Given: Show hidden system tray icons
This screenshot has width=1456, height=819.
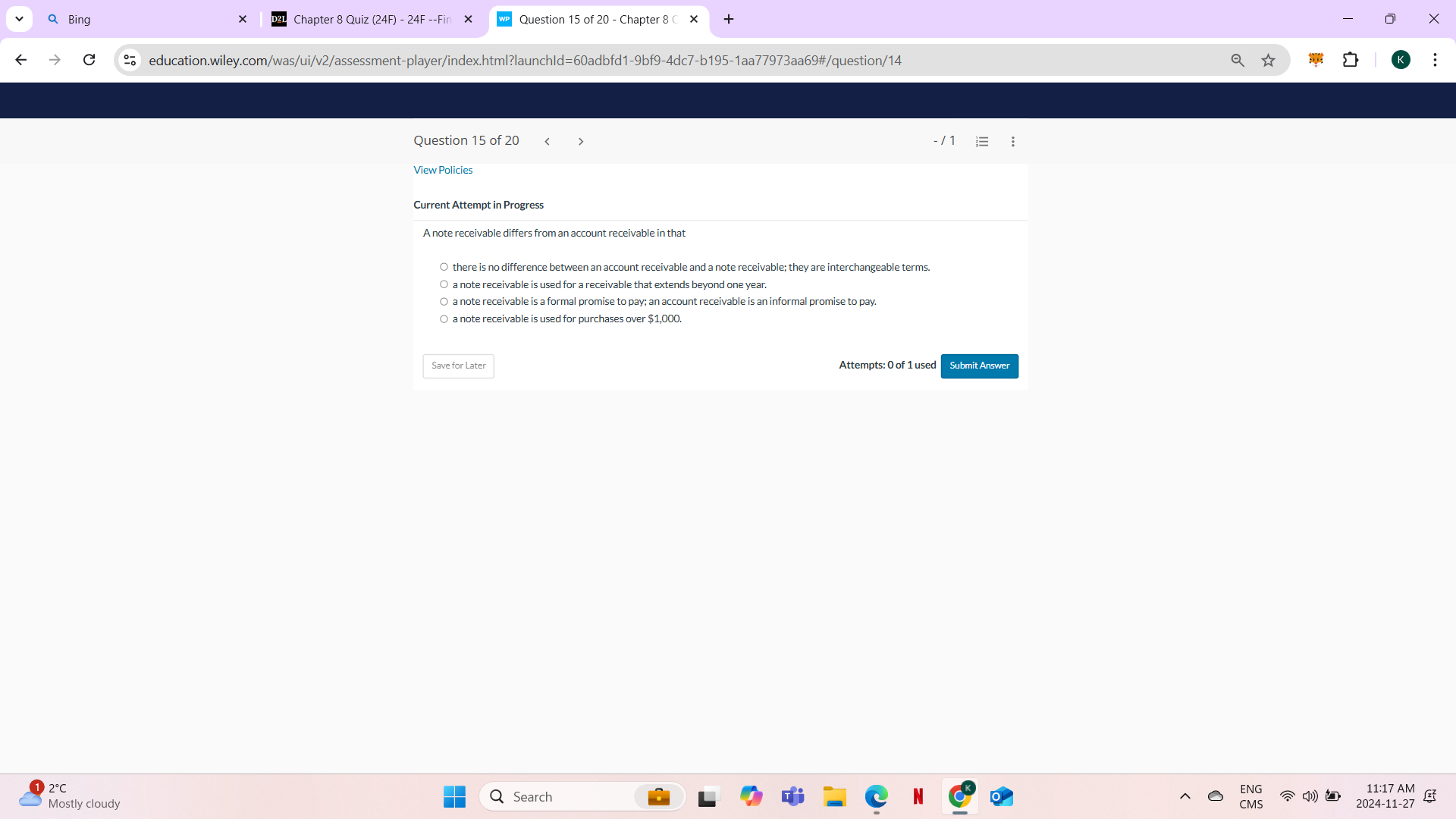Looking at the screenshot, I should click(x=1185, y=796).
